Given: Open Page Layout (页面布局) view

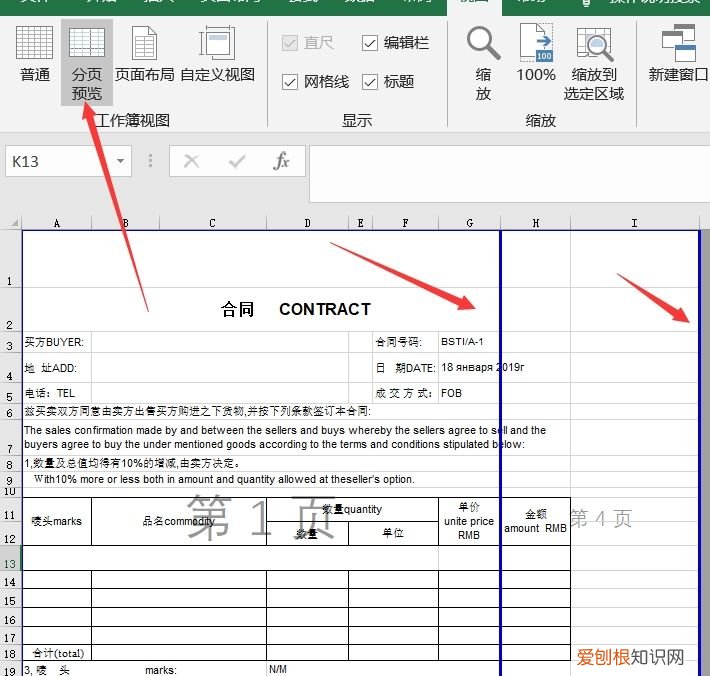Looking at the screenshot, I should pyautogui.click(x=144, y=54).
